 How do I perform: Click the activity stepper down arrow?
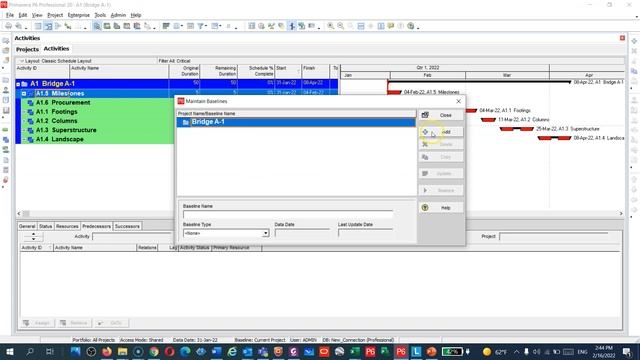33,238
